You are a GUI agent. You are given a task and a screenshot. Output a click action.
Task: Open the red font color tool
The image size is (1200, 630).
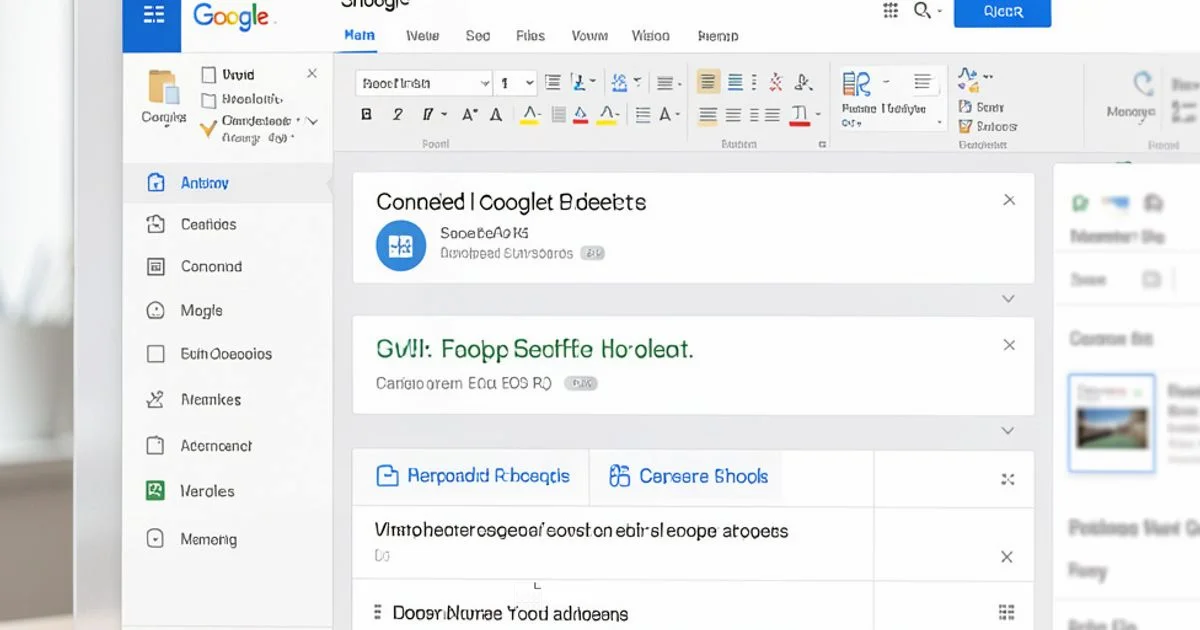point(580,114)
